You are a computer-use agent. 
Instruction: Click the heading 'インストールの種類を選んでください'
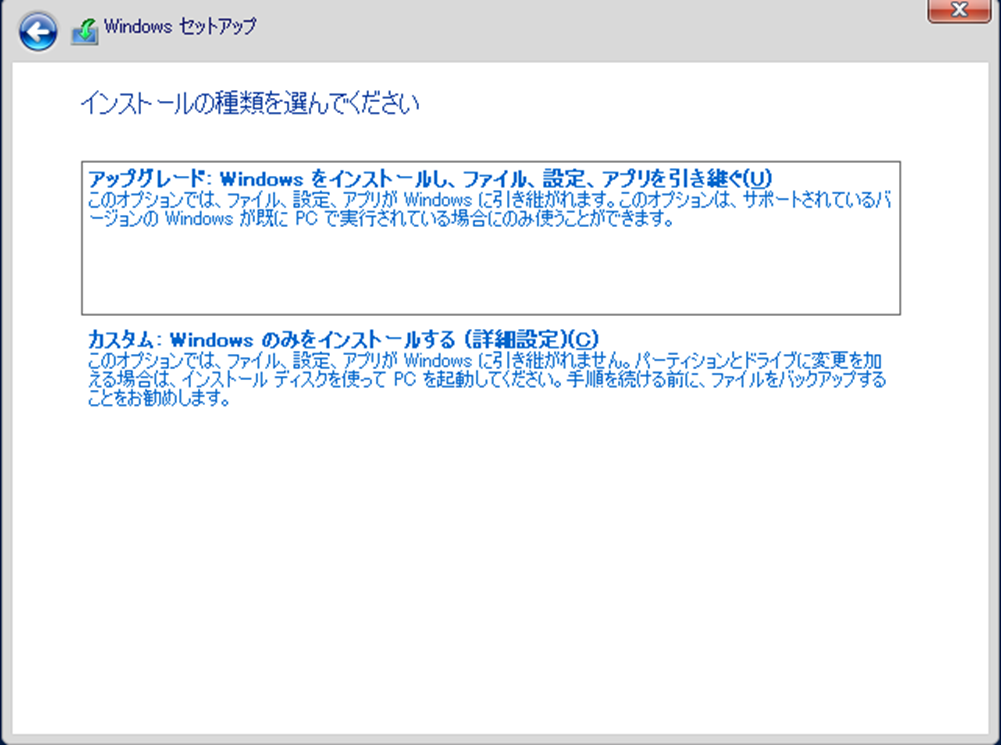(x=248, y=103)
